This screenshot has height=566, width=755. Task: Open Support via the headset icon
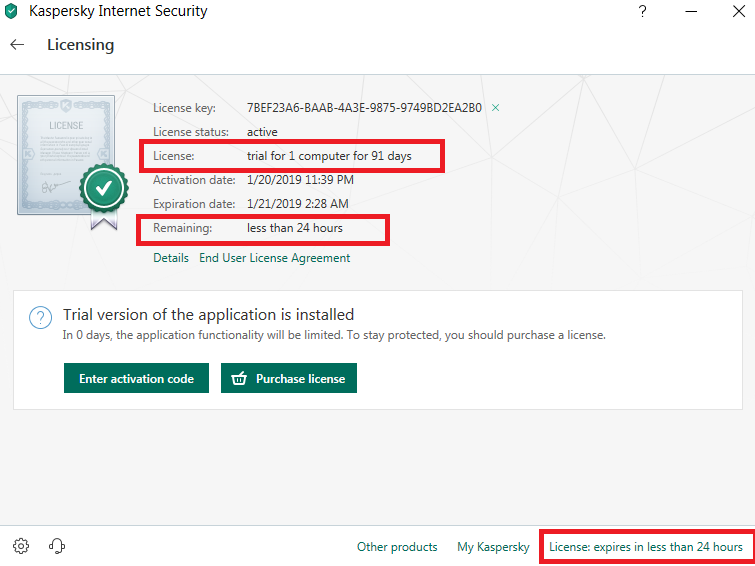pos(57,546)
